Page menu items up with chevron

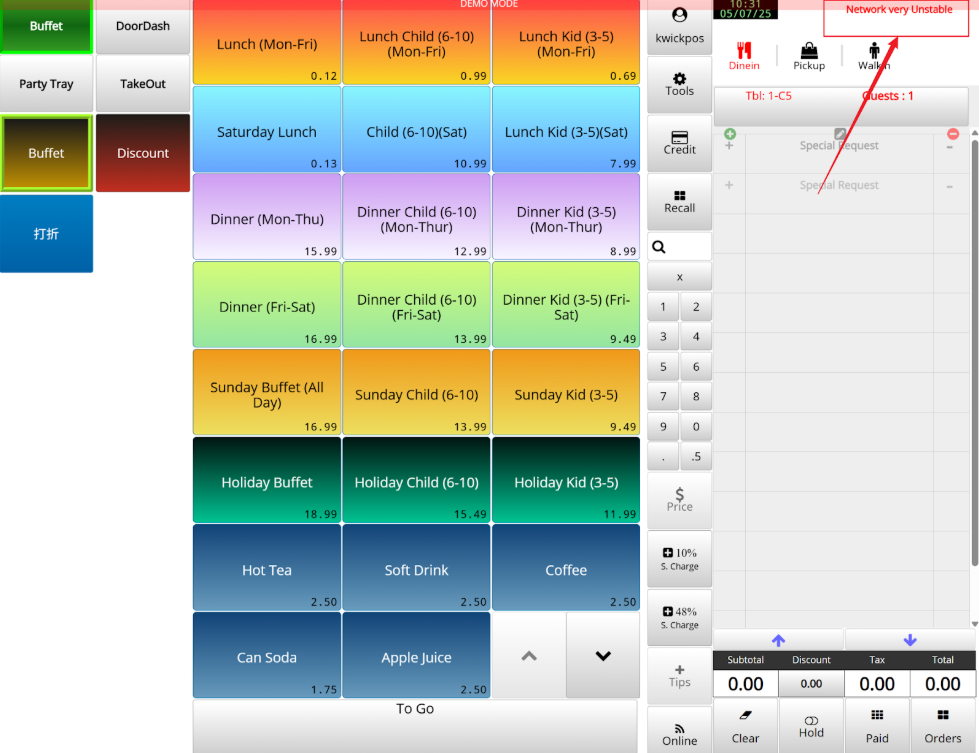tap(529, 656)
